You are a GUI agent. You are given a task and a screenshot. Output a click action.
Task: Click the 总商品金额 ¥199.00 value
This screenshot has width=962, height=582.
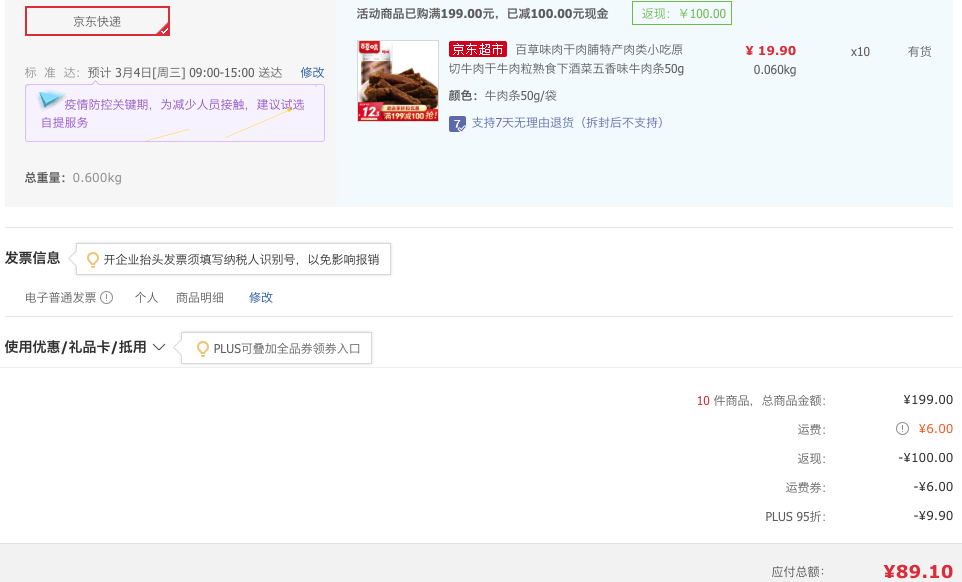[928, 400]
